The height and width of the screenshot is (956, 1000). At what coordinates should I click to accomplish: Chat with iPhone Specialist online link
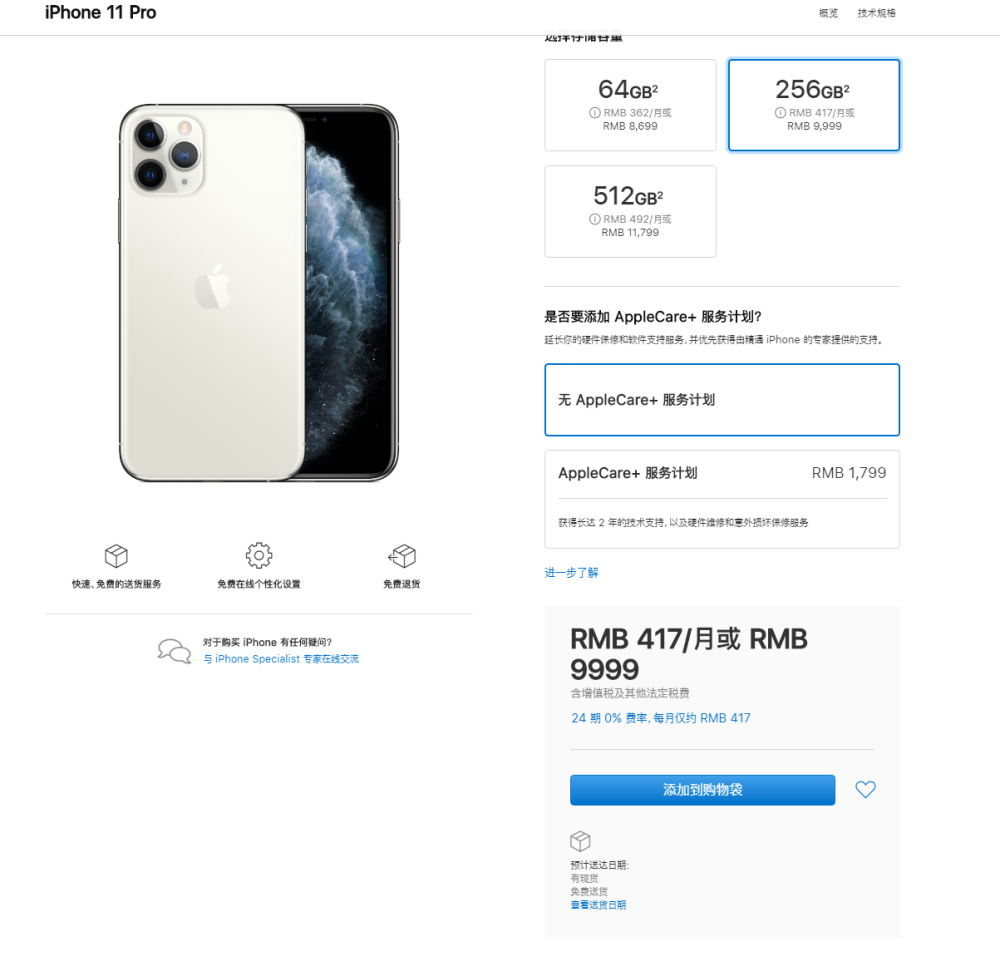point(281,659)
